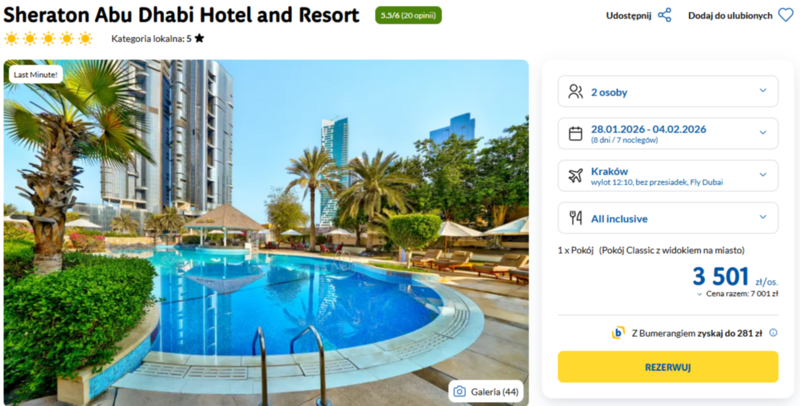Open the travel dates dropdown chevron
This screenshot has height=406, width=800.
coord(763,132)
